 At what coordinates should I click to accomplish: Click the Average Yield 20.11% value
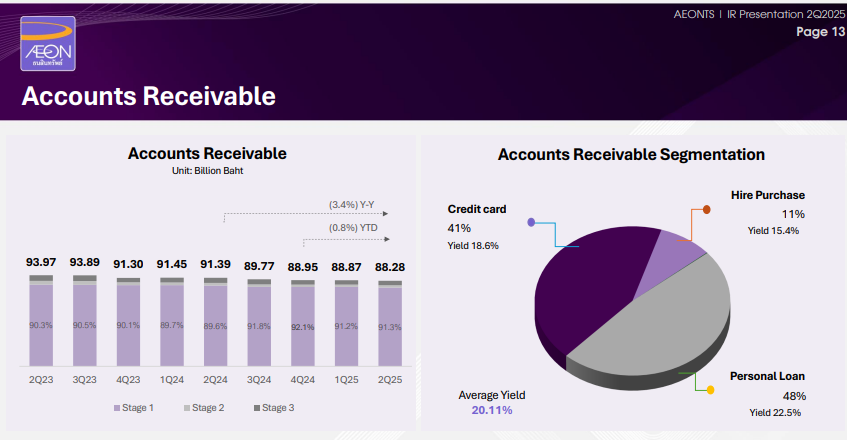[x=491, y=410]
